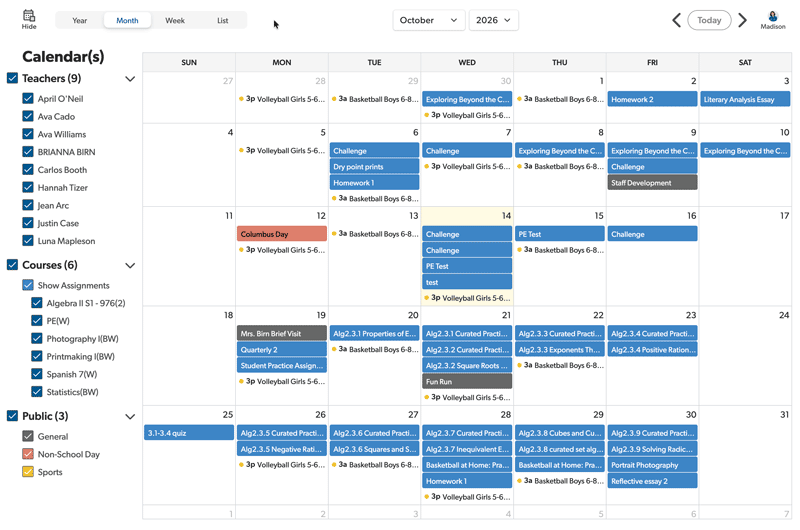Select the date cell for October 17
Screen dimensions: 800x530
coord(745,257)
